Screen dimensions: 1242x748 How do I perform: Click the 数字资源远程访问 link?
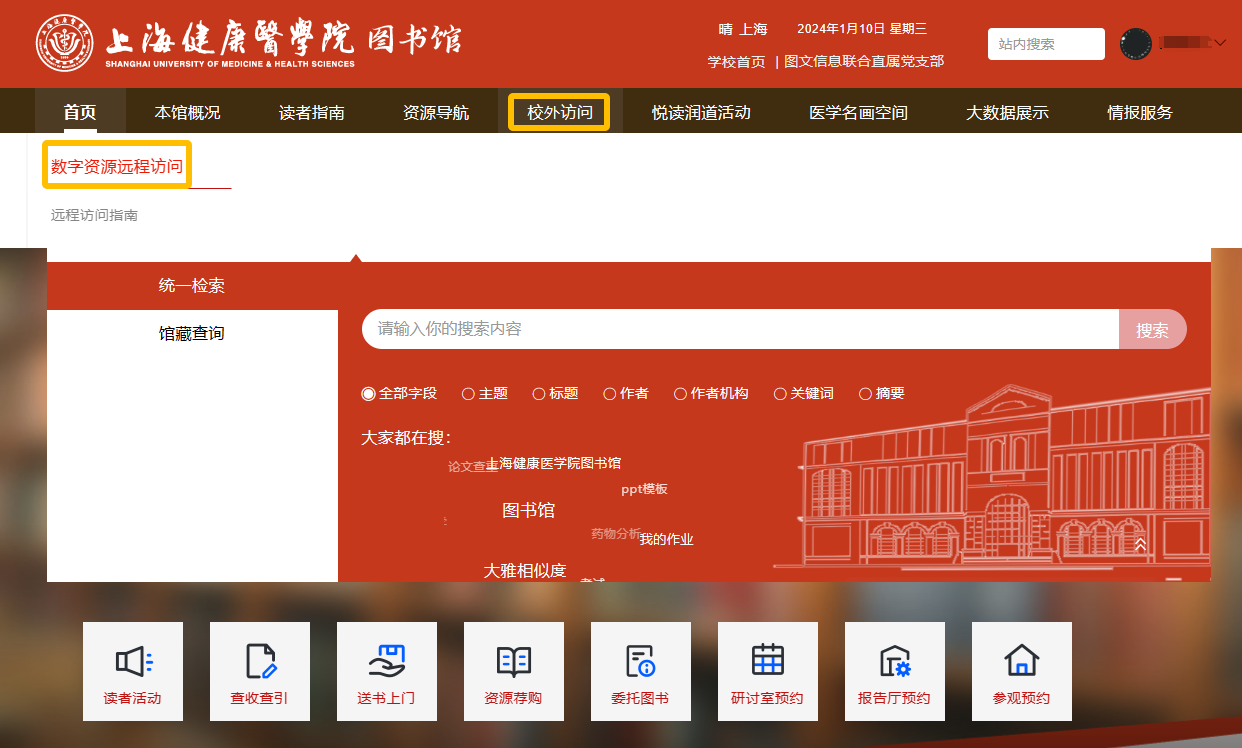117,166
